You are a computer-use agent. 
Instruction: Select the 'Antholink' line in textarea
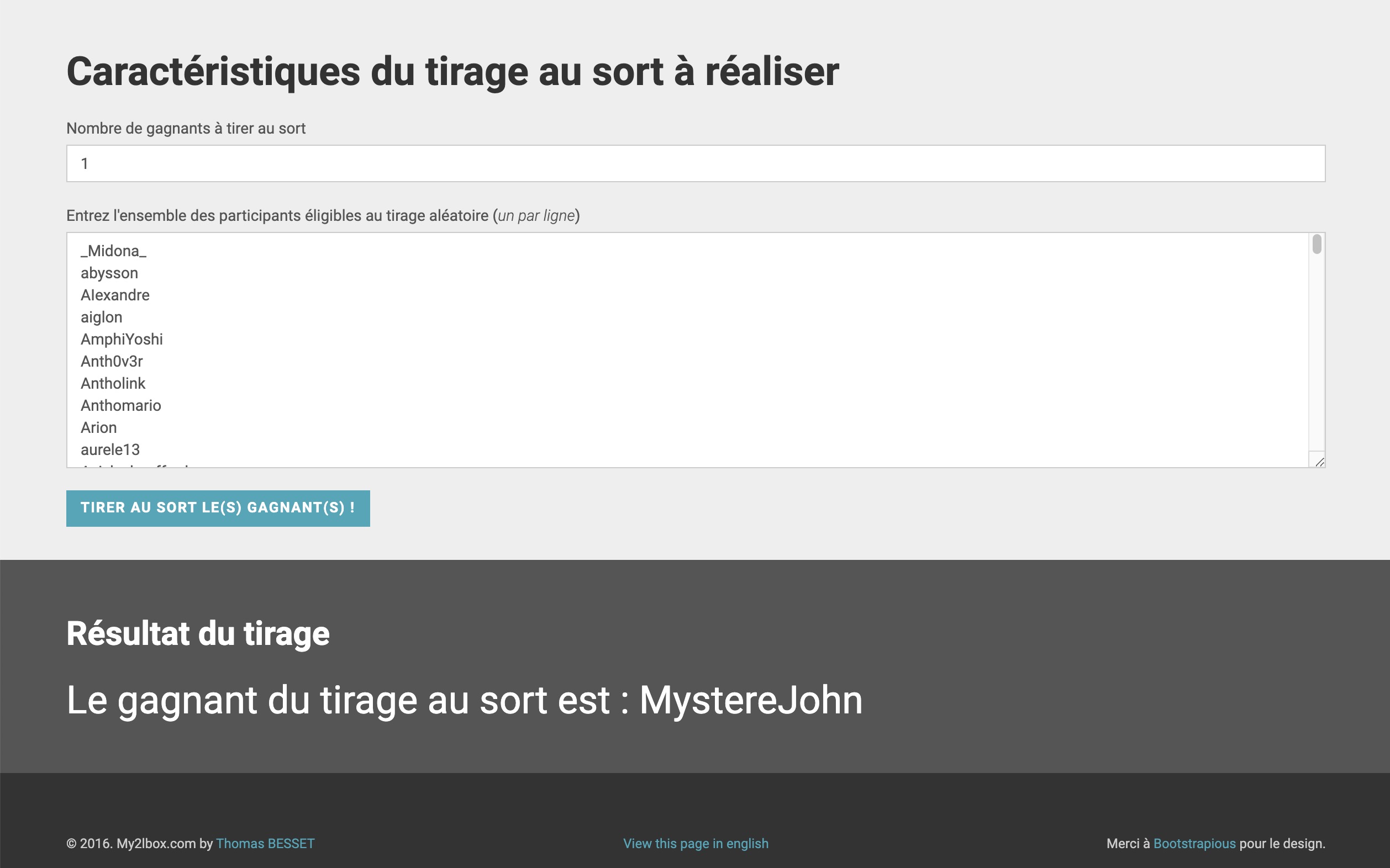coord(113,384)
